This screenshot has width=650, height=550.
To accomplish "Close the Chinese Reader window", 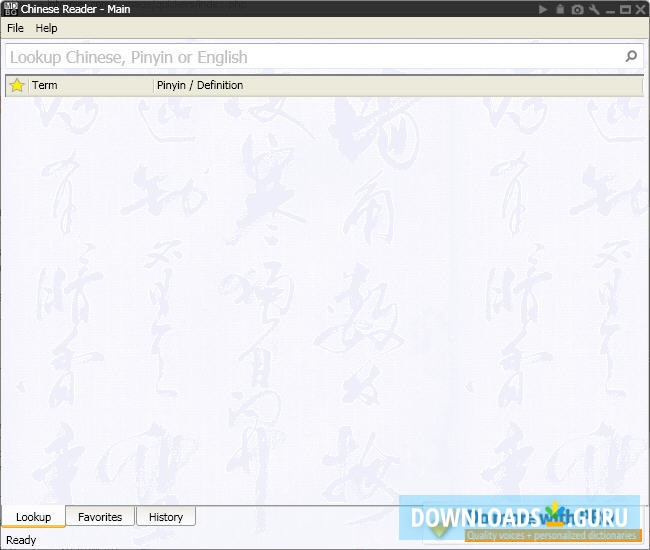I will (641, 9).
